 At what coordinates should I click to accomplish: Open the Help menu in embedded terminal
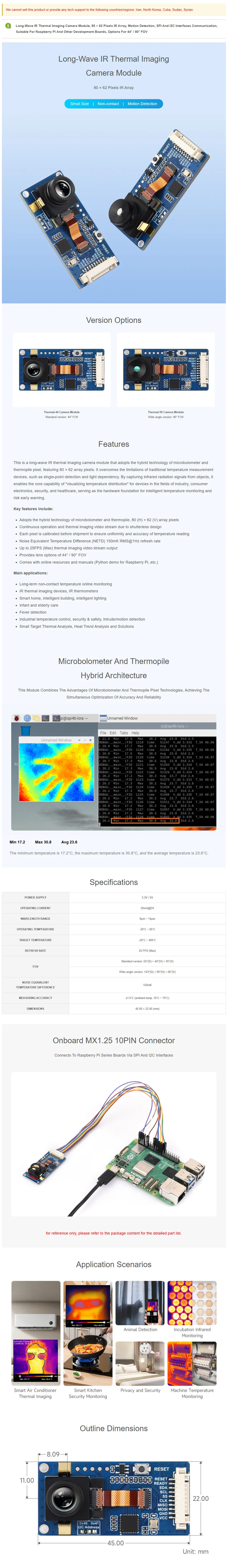tap(135, 733)
